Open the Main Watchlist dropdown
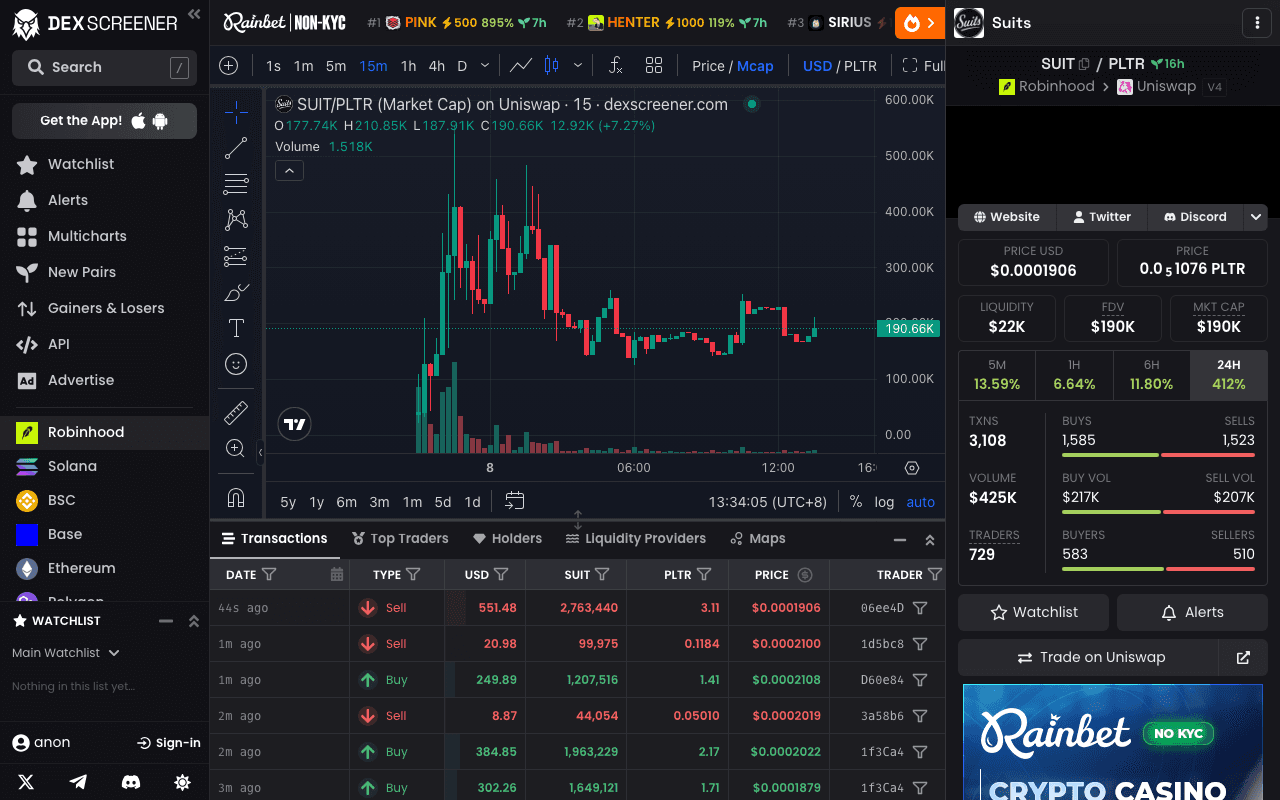The height and width of the screenshot is (800, 1280). pos(66,653)
